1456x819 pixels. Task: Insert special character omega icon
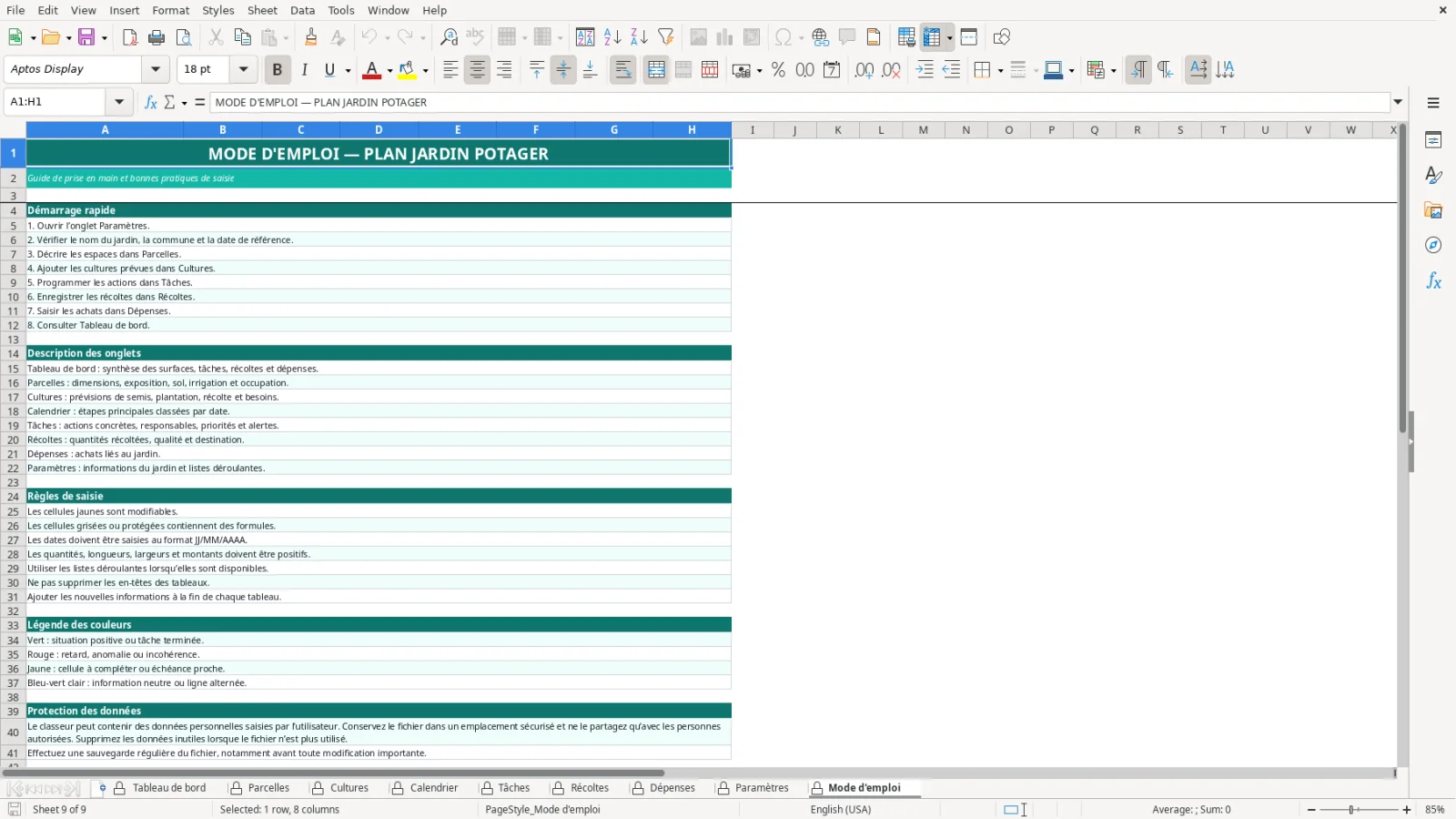coord(783,37)
